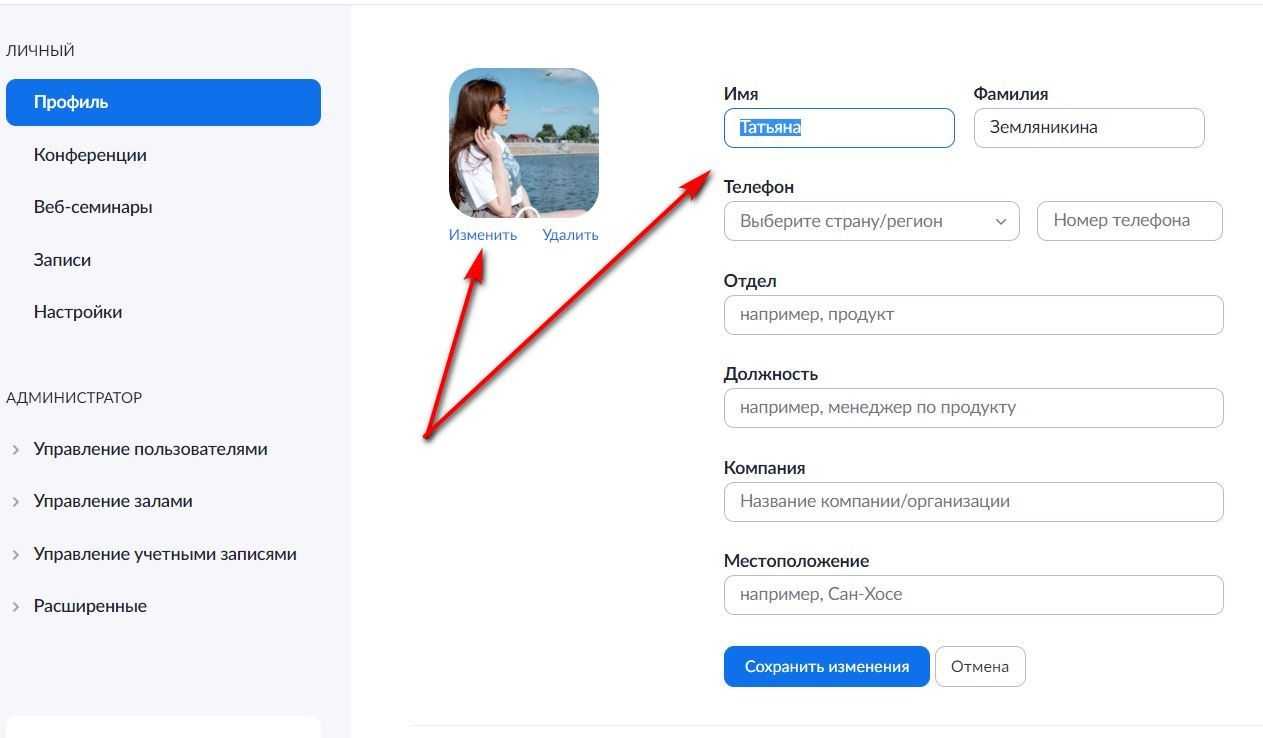Expand Управление залами section
Viewport: 1263px width, 738px height.
click(113, 501)
